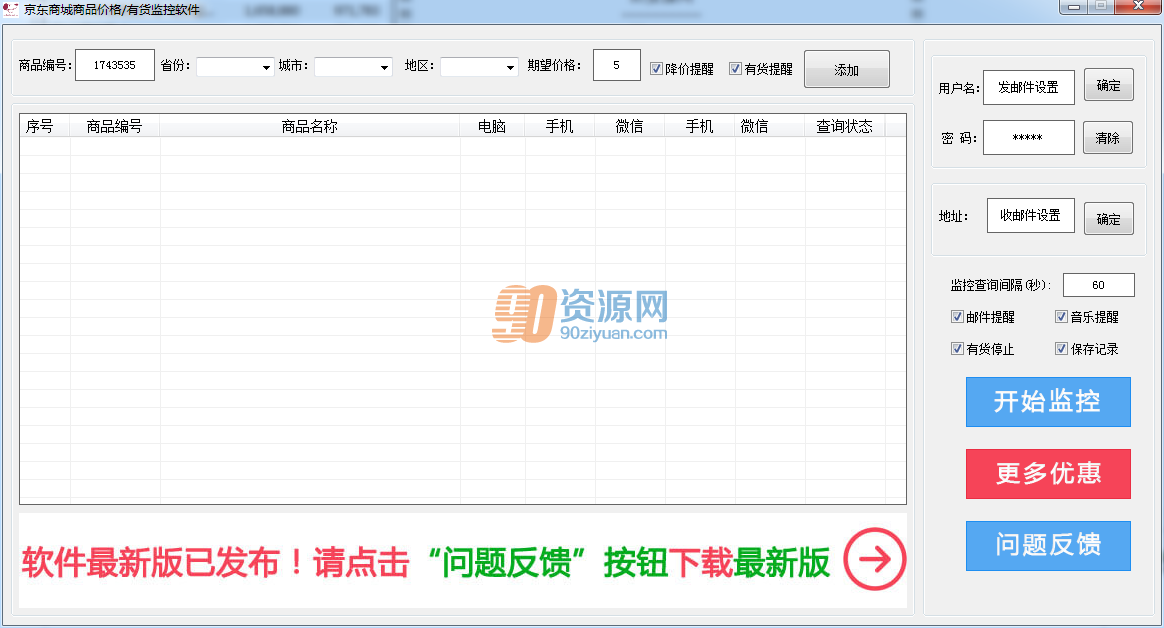Sort by 商品编号 column header
Image resolution: width=1164 pixels, height=628 pixels.
pos(114,126)
